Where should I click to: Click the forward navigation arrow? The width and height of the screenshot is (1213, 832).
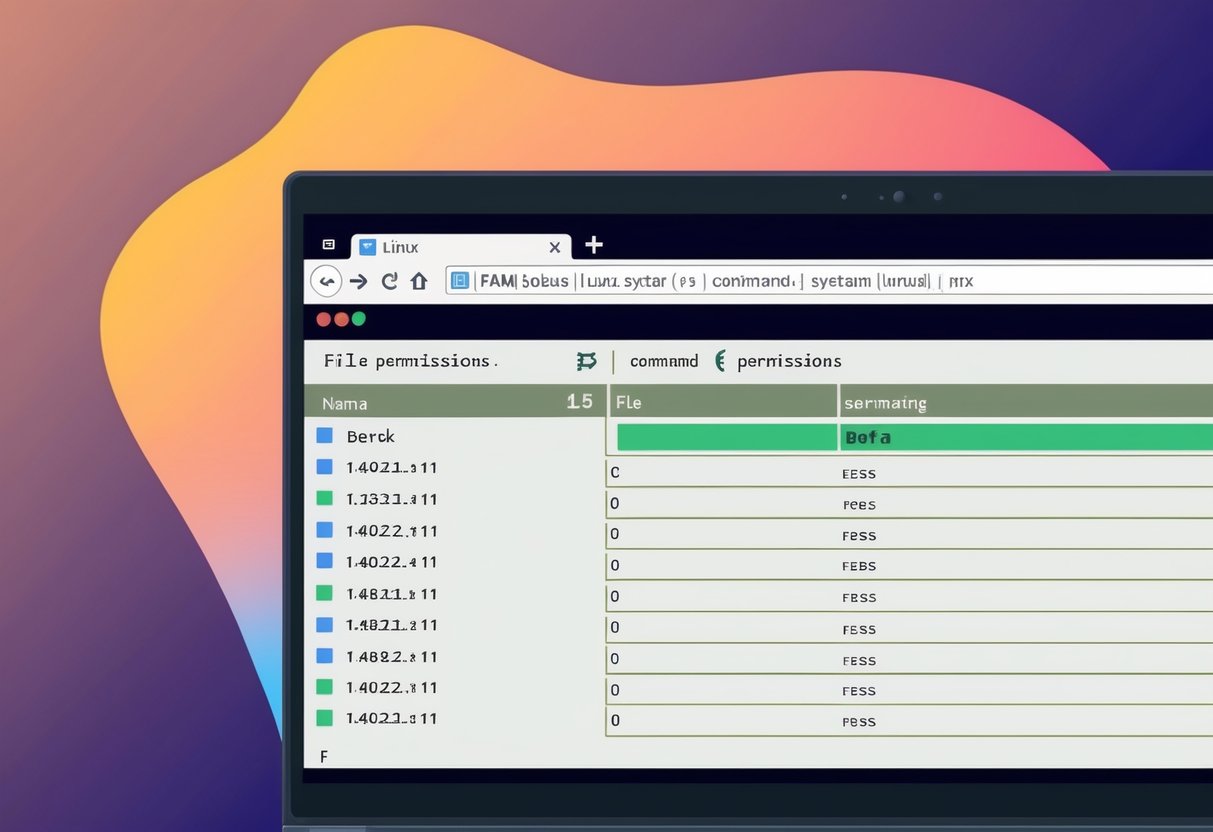358,281
